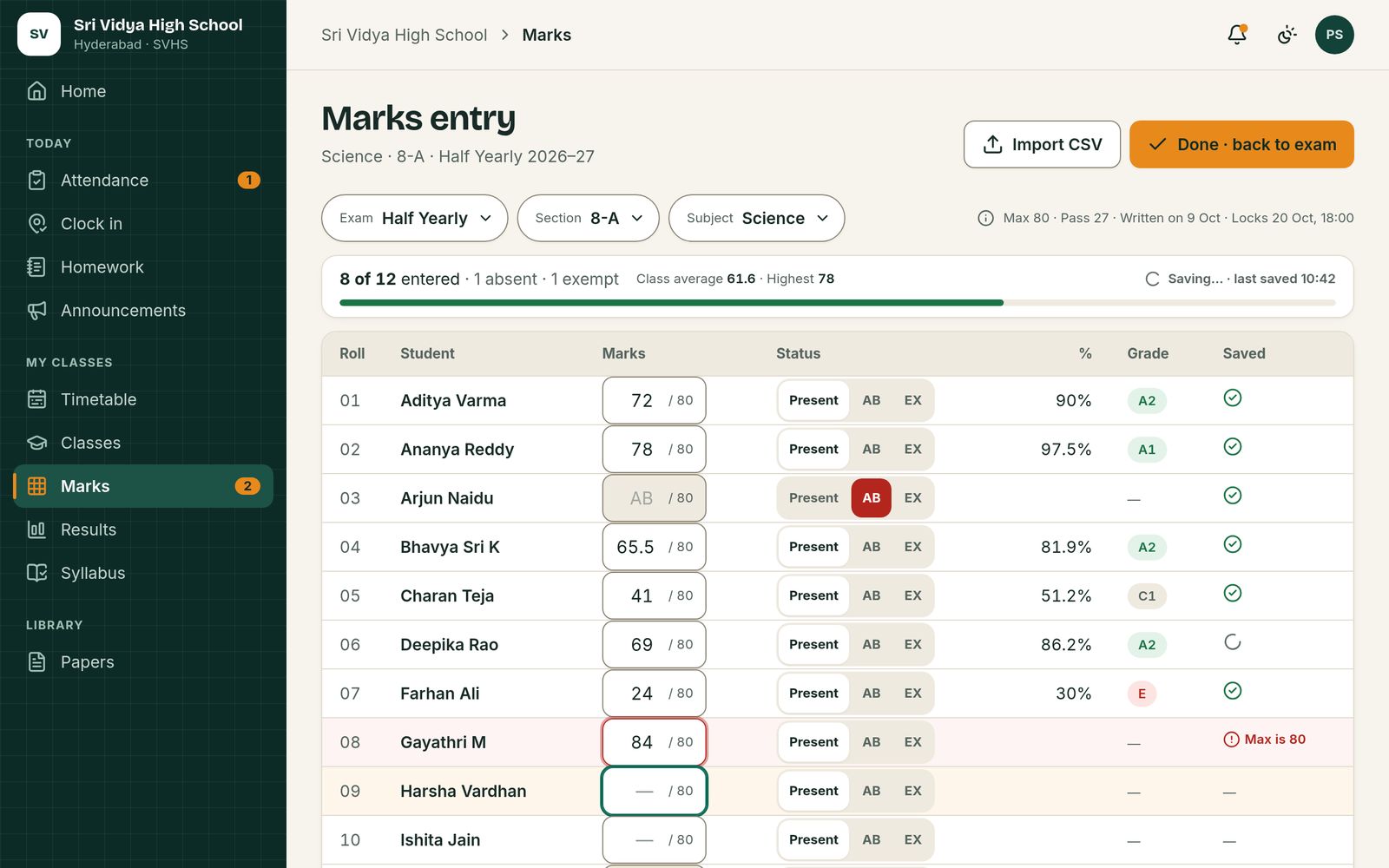Viewport: 1389px width, 868px height.
Task: Click the info icon beside Max 80
Action: click(x=985, y=219)
